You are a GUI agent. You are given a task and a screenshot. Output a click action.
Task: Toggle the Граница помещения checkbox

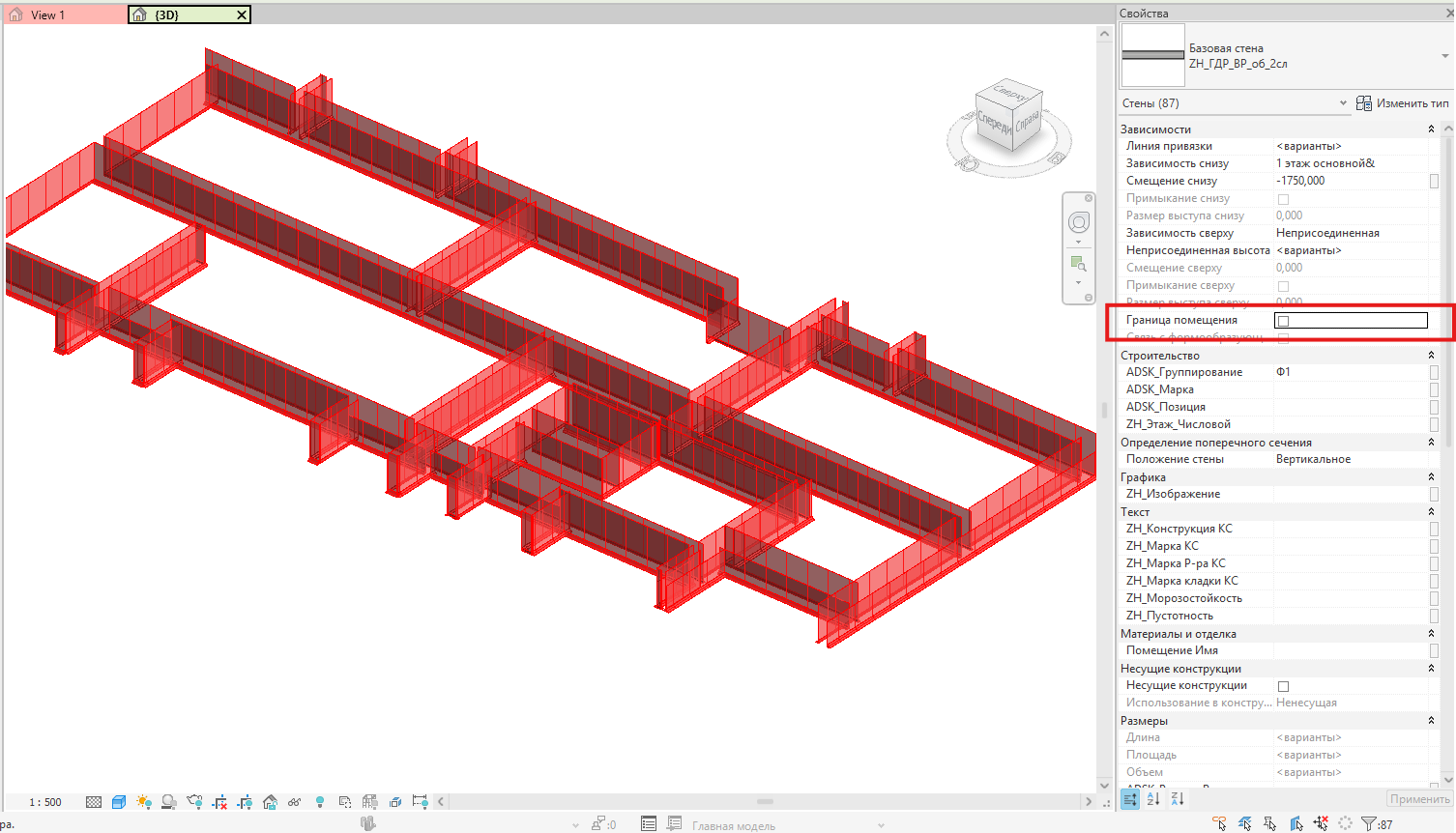coord(1284,321)
